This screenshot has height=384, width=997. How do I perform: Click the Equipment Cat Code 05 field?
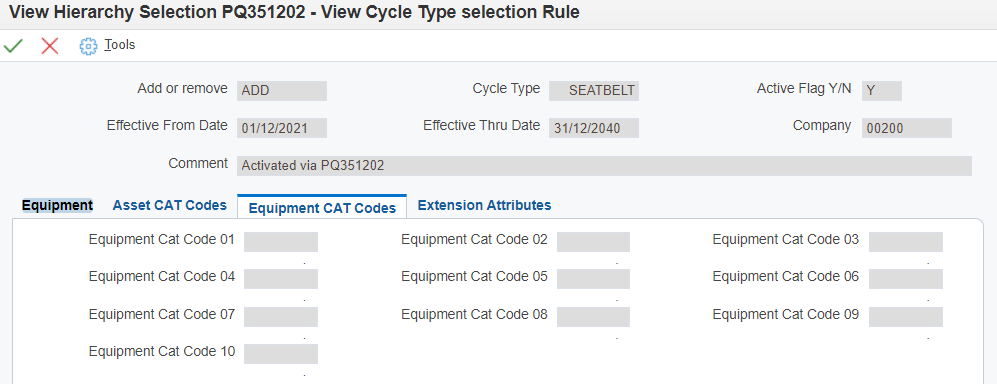coord(593,279)
